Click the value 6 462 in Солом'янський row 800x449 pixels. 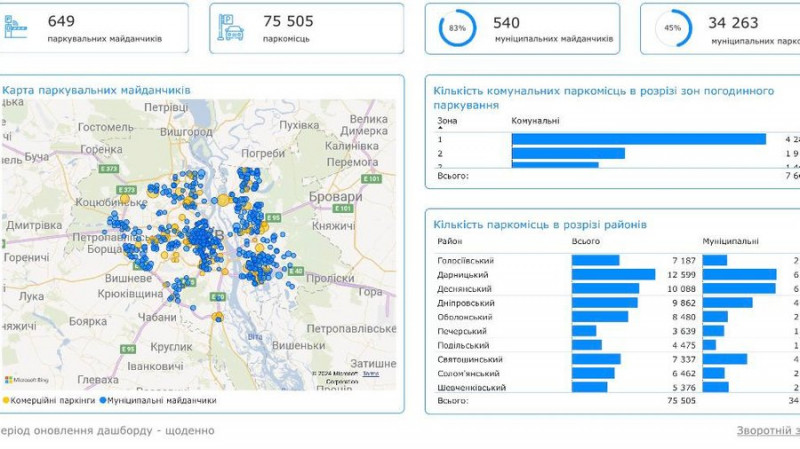pyautogui.click(x=684, y=373)
